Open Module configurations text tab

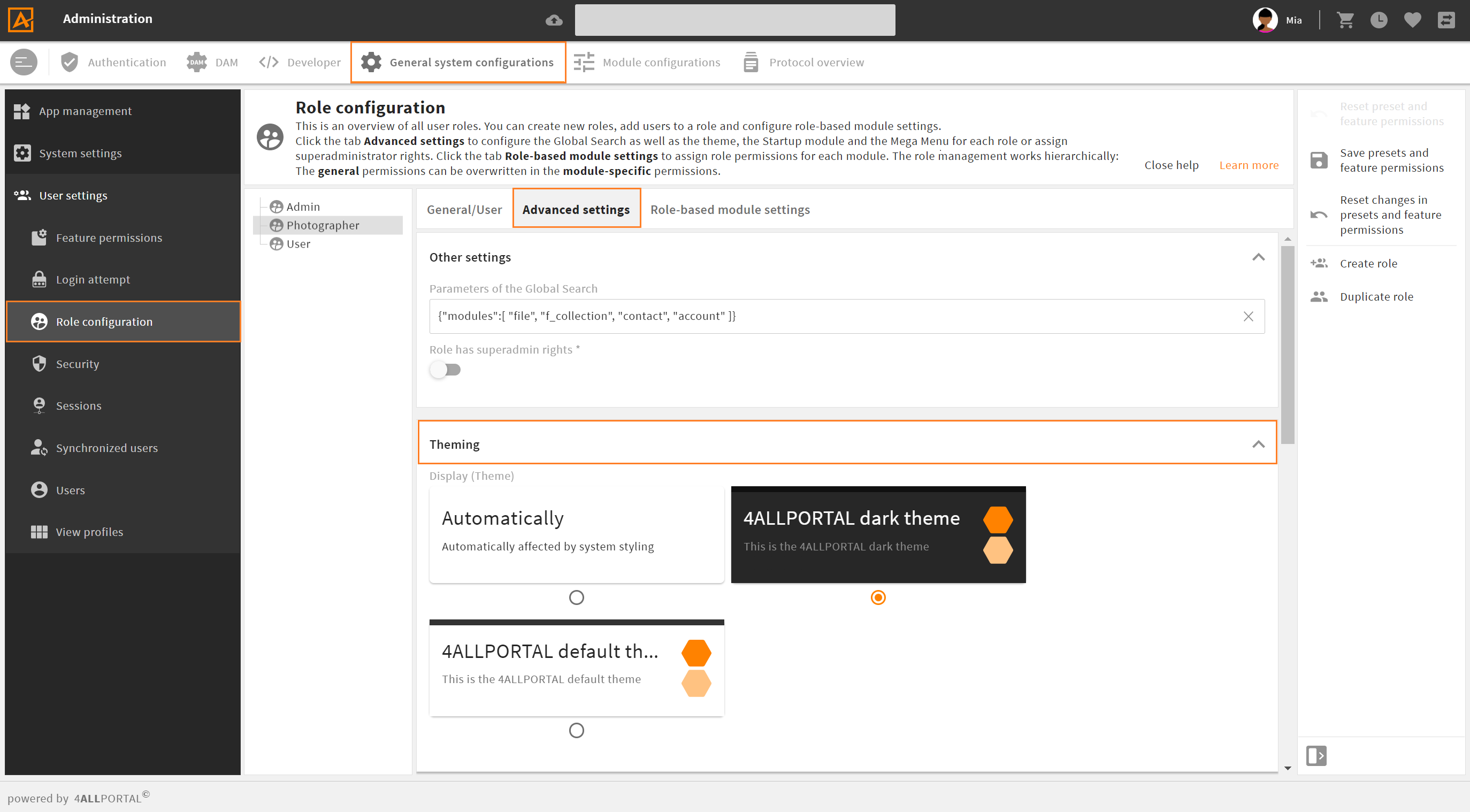pos(661,62)
